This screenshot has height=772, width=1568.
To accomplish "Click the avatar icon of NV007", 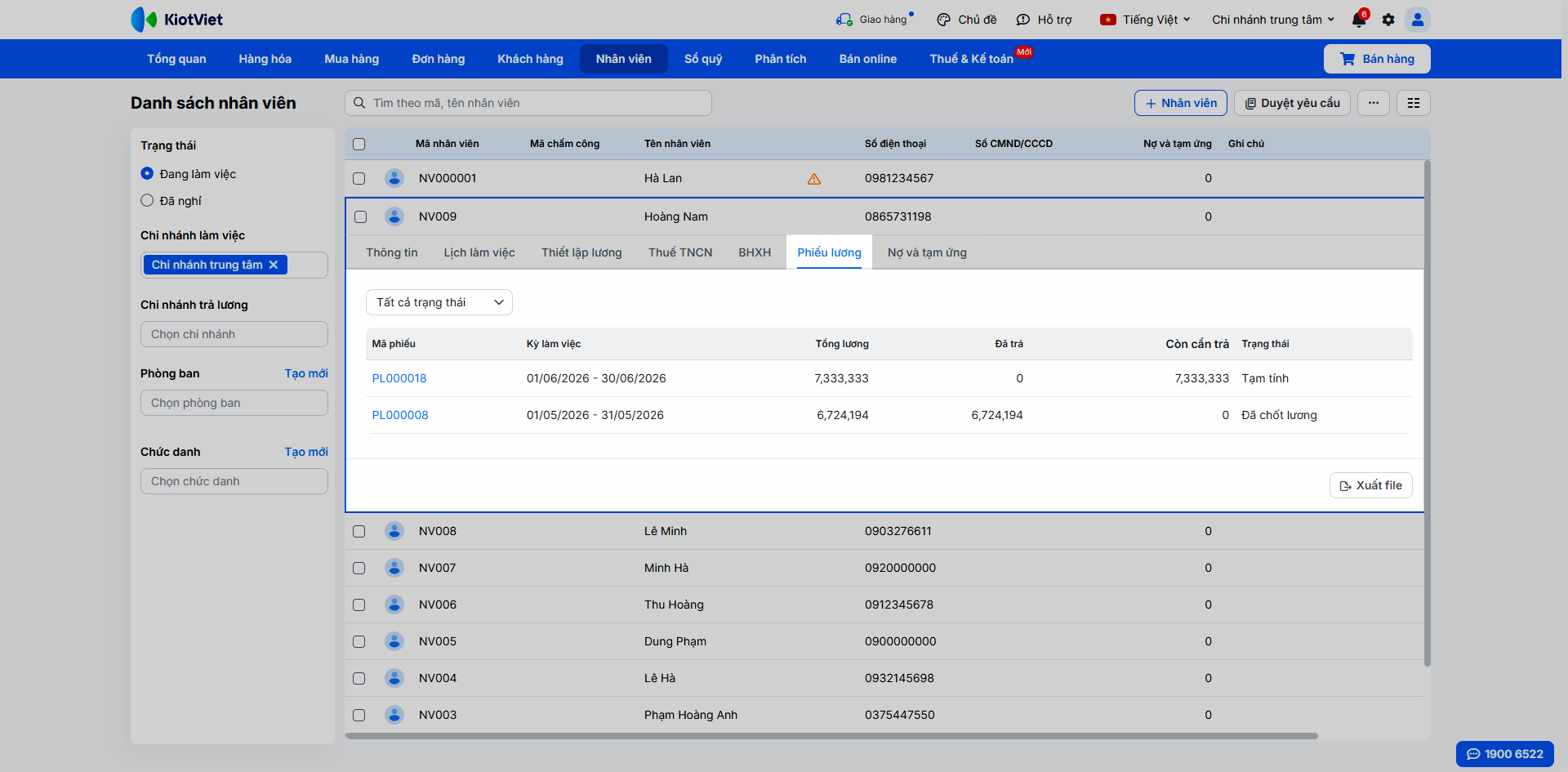I will pyautogui.click(x=394, y=568).
